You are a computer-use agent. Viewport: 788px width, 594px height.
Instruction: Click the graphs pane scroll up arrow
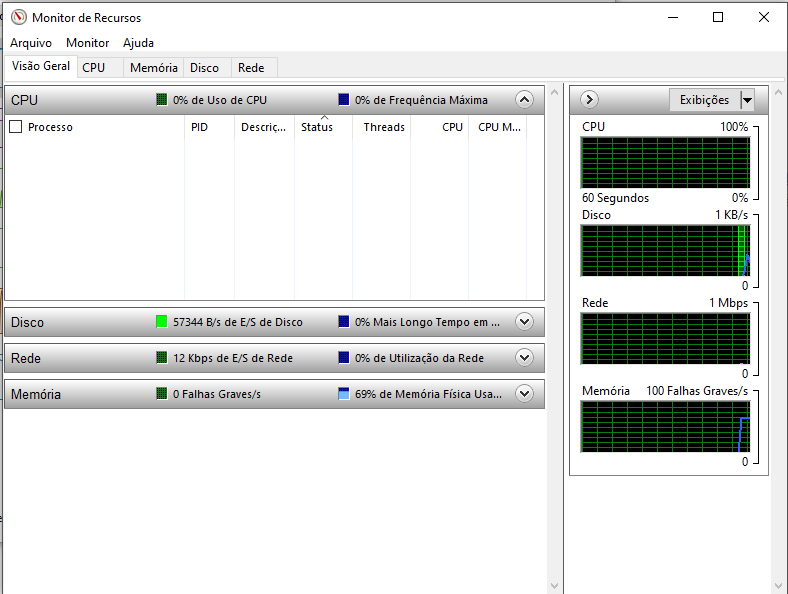(778, 92)
